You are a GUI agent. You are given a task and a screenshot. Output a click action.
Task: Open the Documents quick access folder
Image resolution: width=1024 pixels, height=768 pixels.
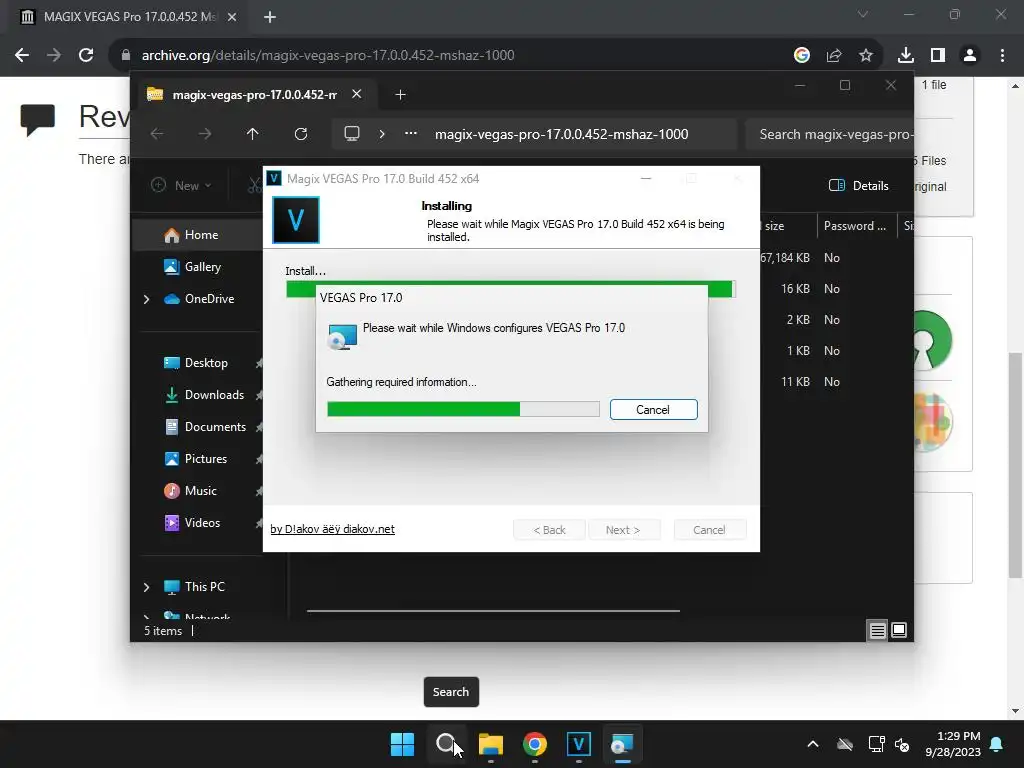pyautogui.click(x=215, y=427)
